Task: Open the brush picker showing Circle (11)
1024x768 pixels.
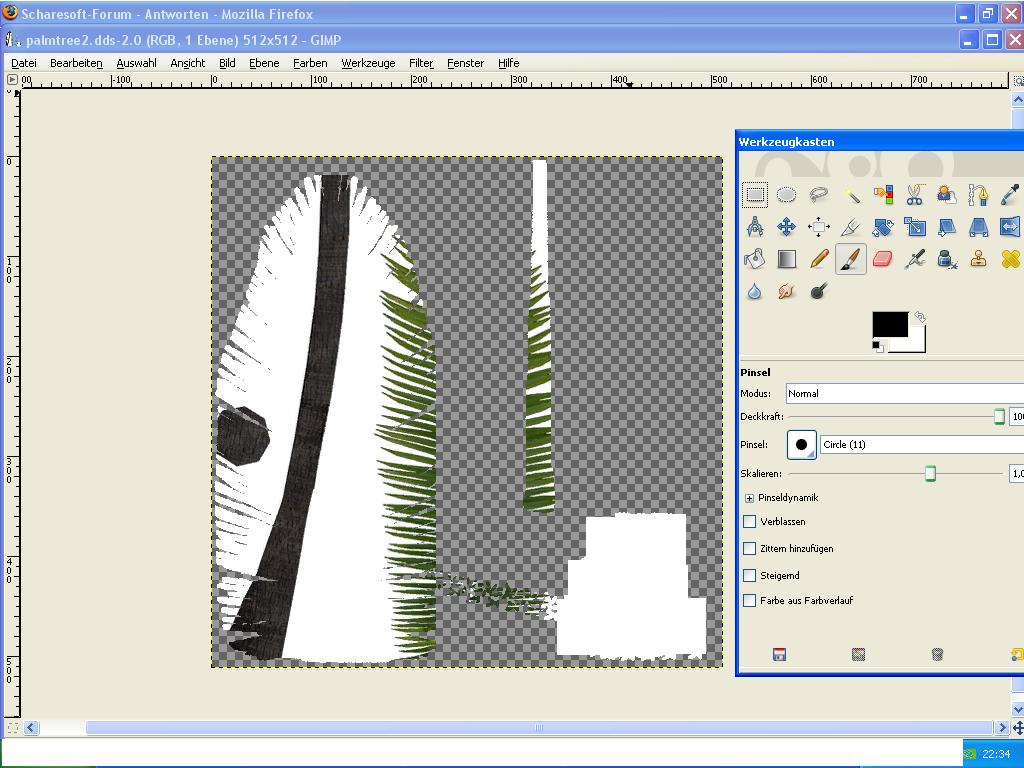Action: point(802,444)
